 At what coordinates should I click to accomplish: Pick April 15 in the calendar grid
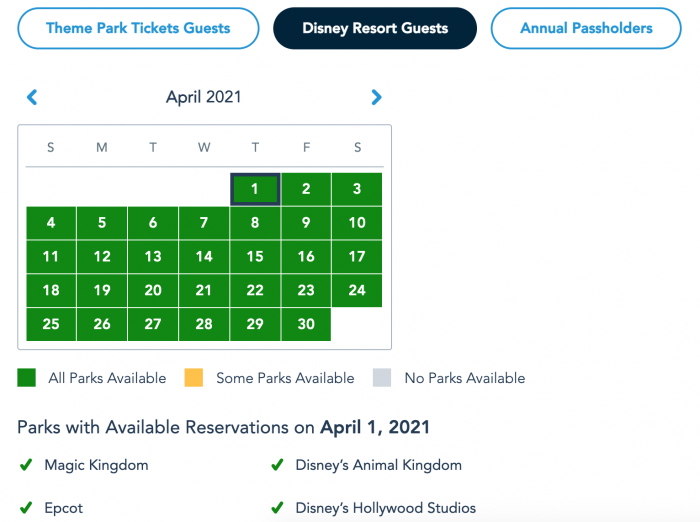coord(255,257)
